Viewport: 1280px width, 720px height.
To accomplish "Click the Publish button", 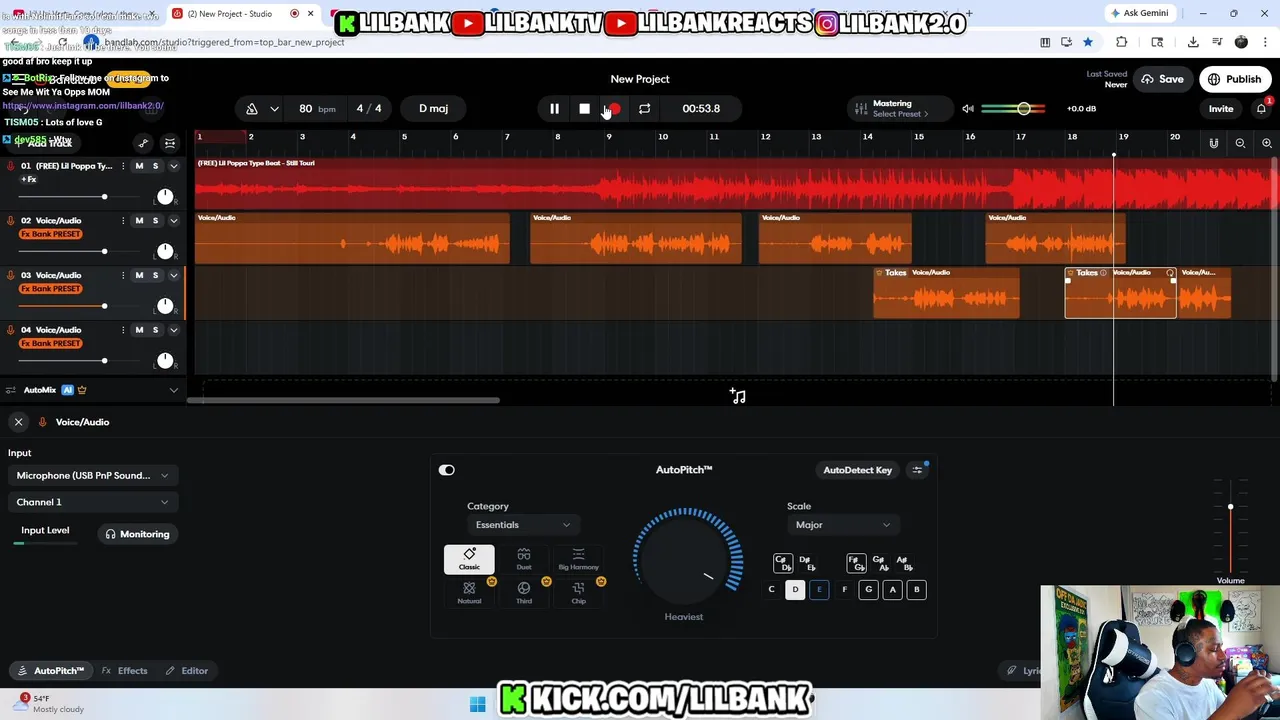I will 1234,79.
